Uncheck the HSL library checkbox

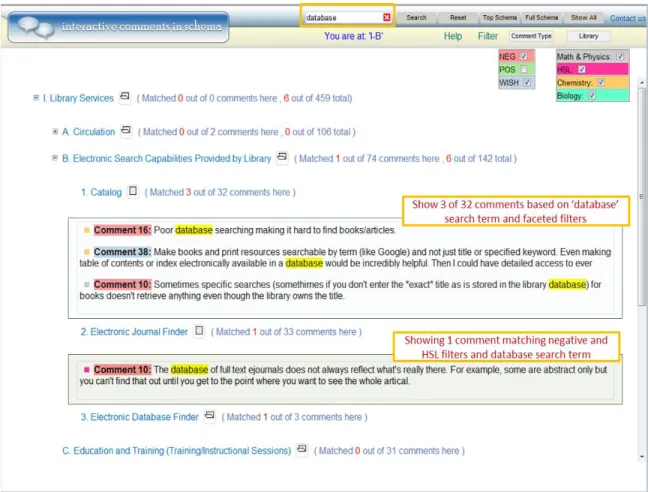coord(581,69)
